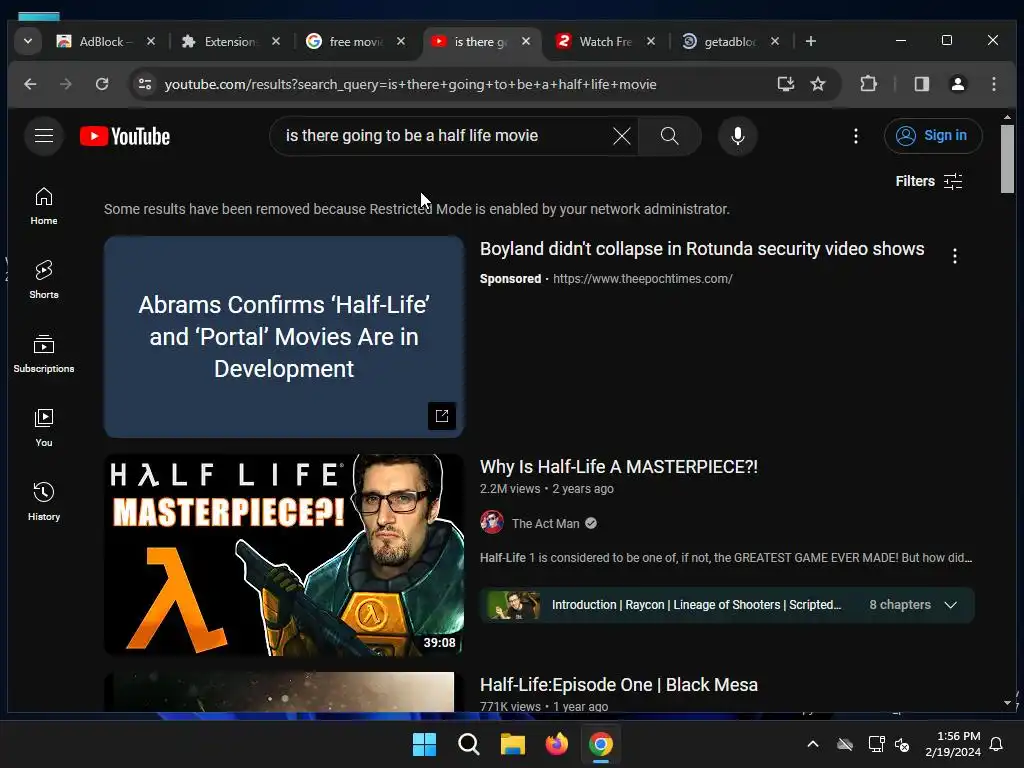Screen dimensions: 1024x768
Task: Launch File Explorer from taskbar
Action: 513,744
